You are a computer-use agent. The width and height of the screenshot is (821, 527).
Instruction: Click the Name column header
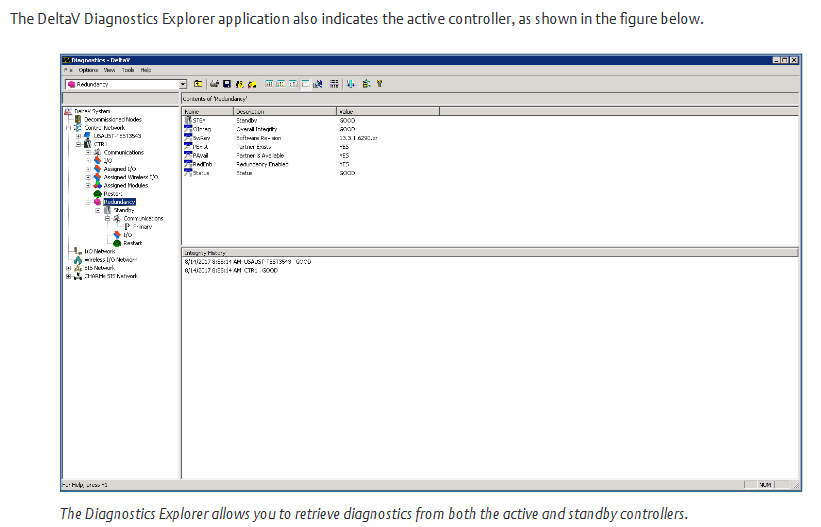pos(207,112)
